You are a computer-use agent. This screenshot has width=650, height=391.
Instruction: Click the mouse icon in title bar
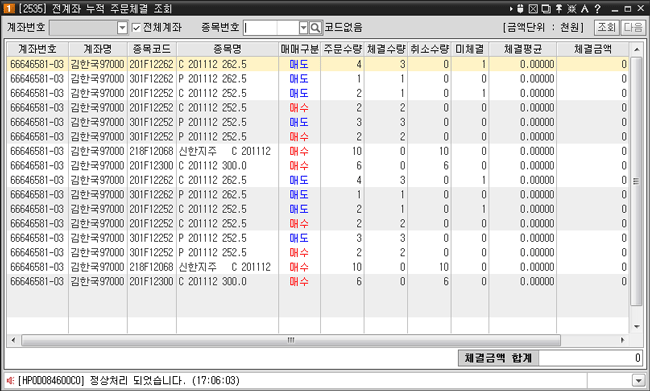pos(520,9)
